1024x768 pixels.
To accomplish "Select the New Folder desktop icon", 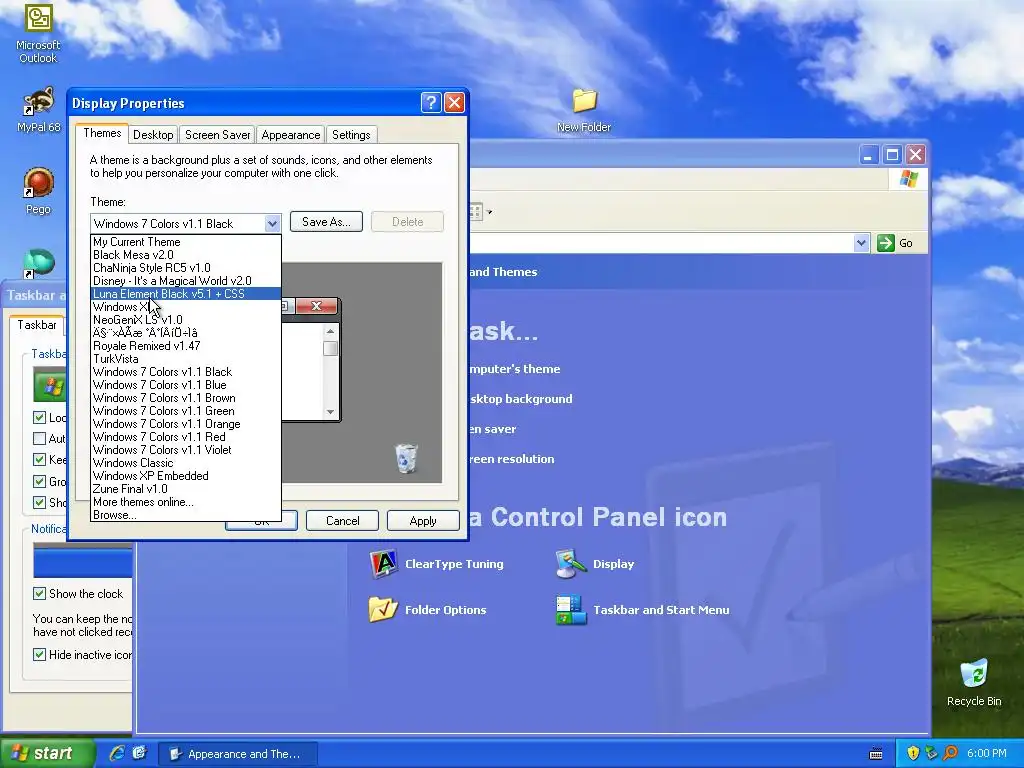I will coord(584,110).
